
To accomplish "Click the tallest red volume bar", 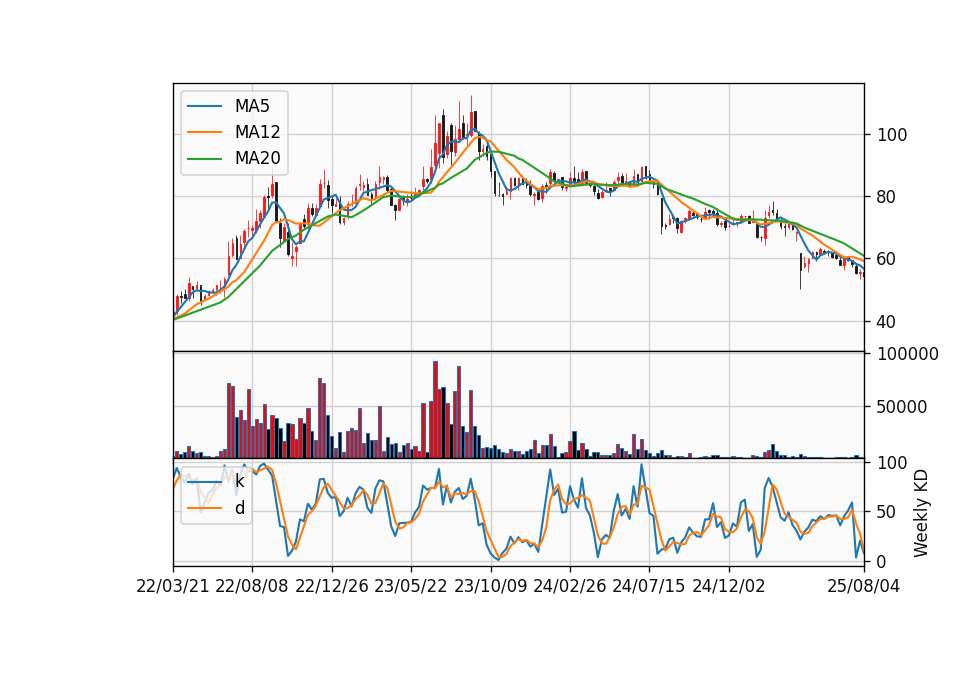I will pyautogui.click(x=435, y=410).
